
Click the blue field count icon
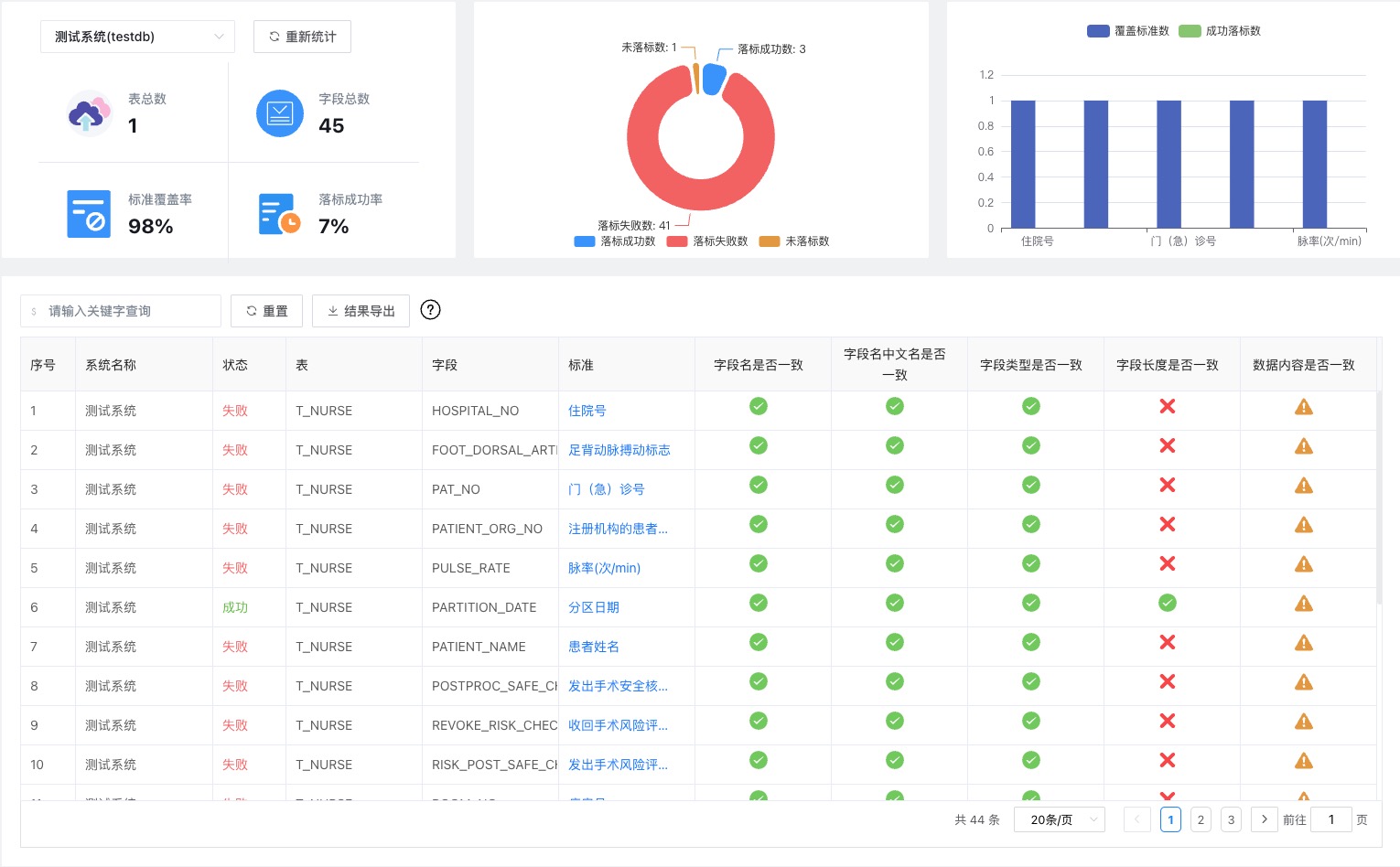pyautogui.click(x=279, y=113)
